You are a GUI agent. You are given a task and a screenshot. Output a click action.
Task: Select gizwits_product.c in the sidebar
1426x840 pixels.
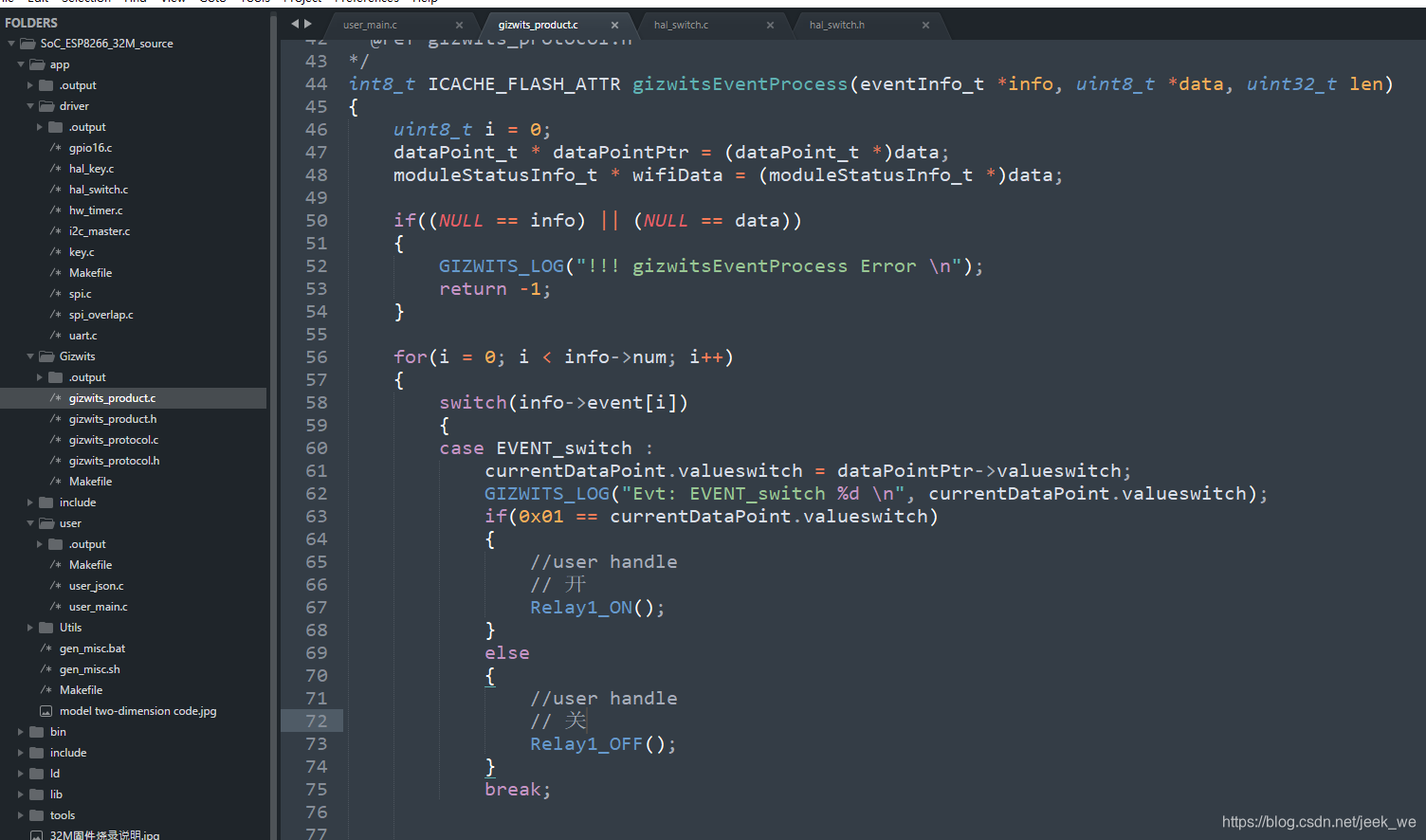112,398
